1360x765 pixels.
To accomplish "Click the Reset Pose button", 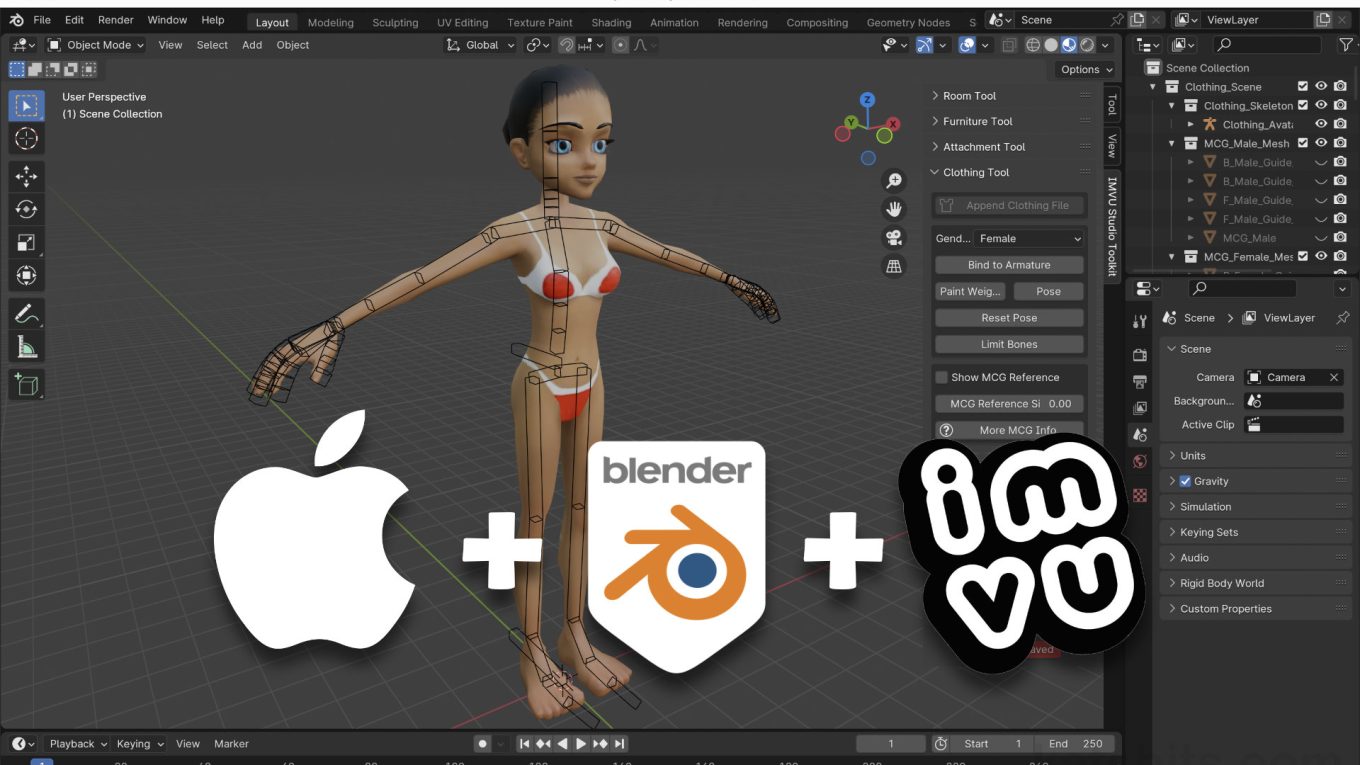I will [x=1009, y=318].
